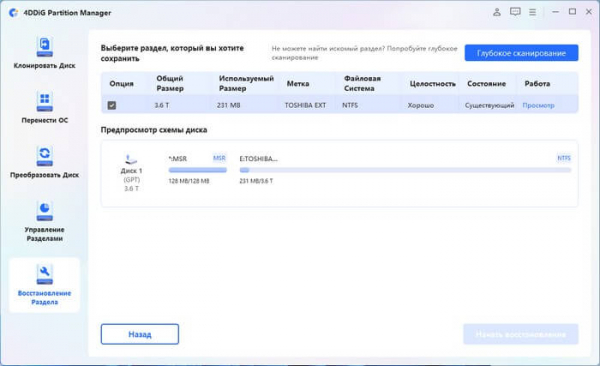The height and width of the screenshot is (366, 600).
Task: Click the 4DDiG app logo
Action: [x=14, y=13]
